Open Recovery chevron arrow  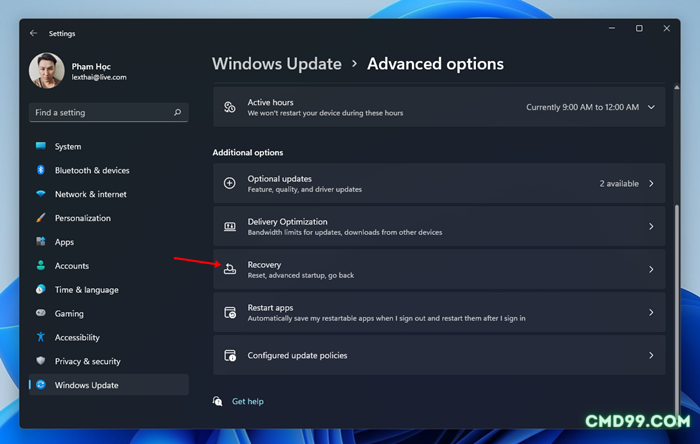651,269
